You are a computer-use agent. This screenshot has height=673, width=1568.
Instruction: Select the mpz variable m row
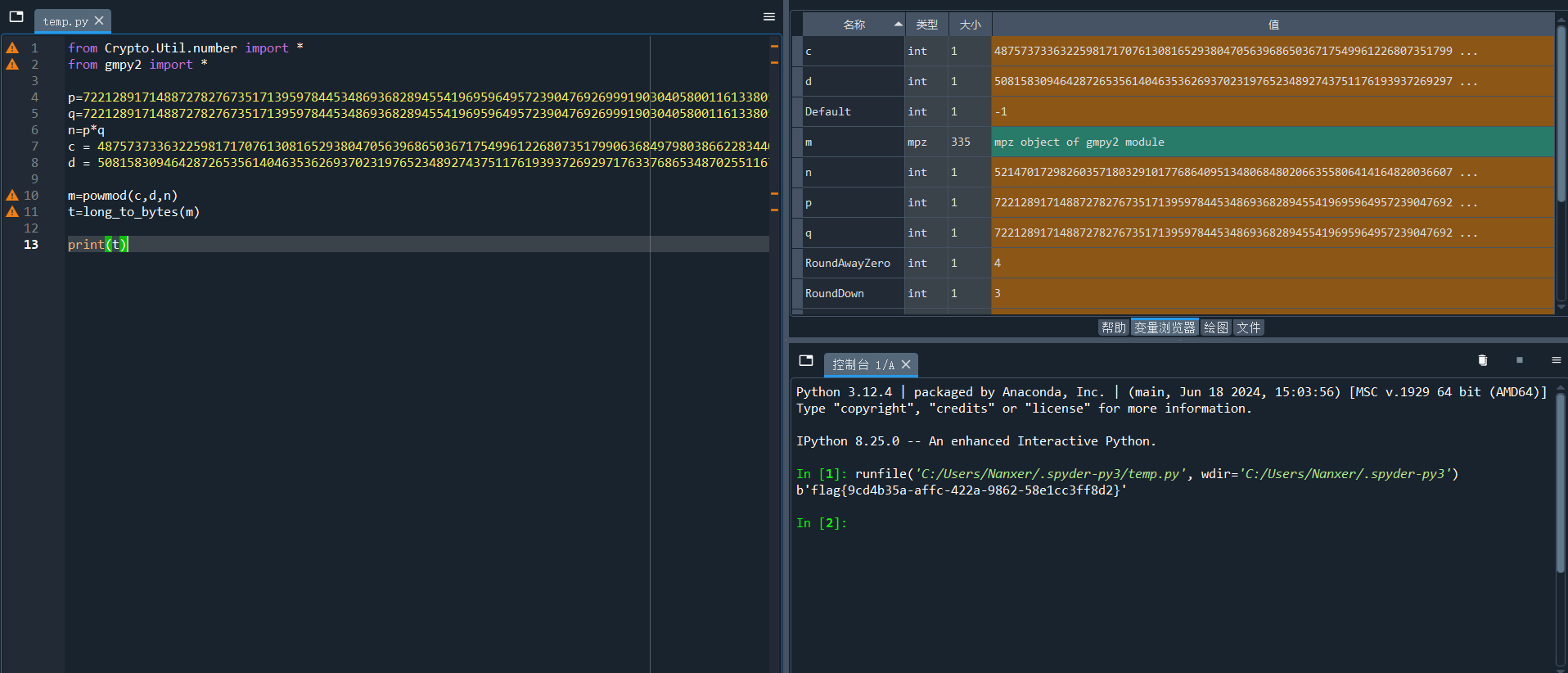pyautogui.click(x=851, y=142)
